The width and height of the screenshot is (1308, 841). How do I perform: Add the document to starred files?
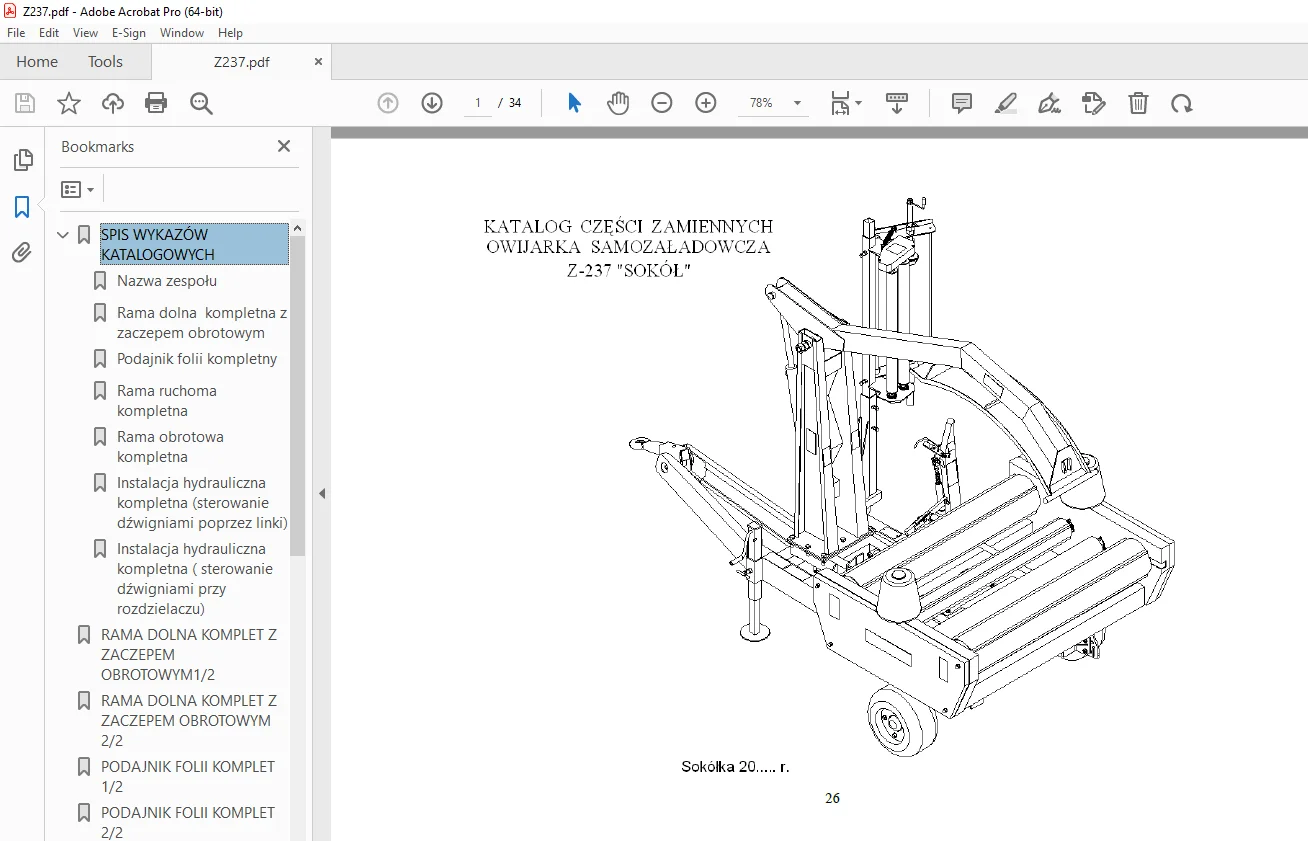(69, 103)
